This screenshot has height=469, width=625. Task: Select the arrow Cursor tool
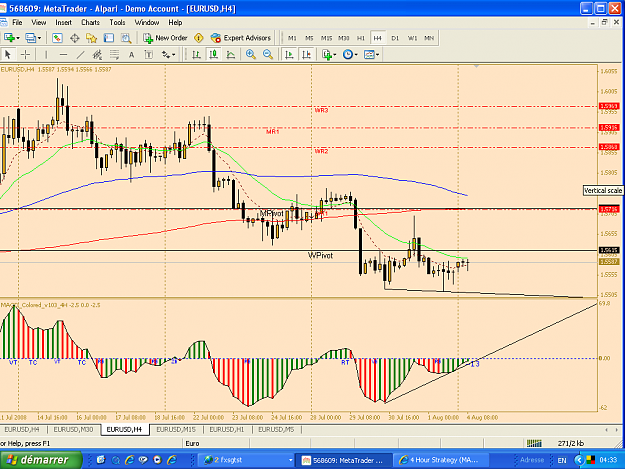8,55
